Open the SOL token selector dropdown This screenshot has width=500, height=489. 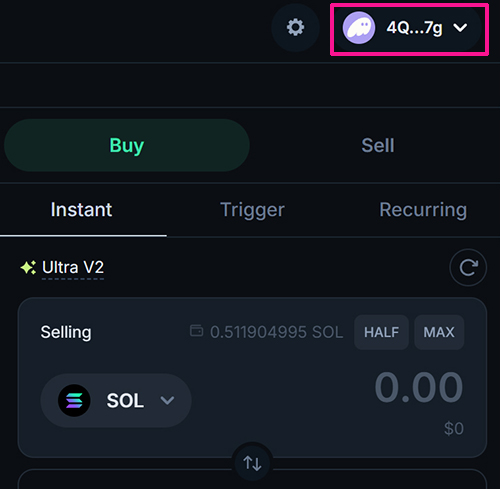pyautogui.click(x=116, y=400)
